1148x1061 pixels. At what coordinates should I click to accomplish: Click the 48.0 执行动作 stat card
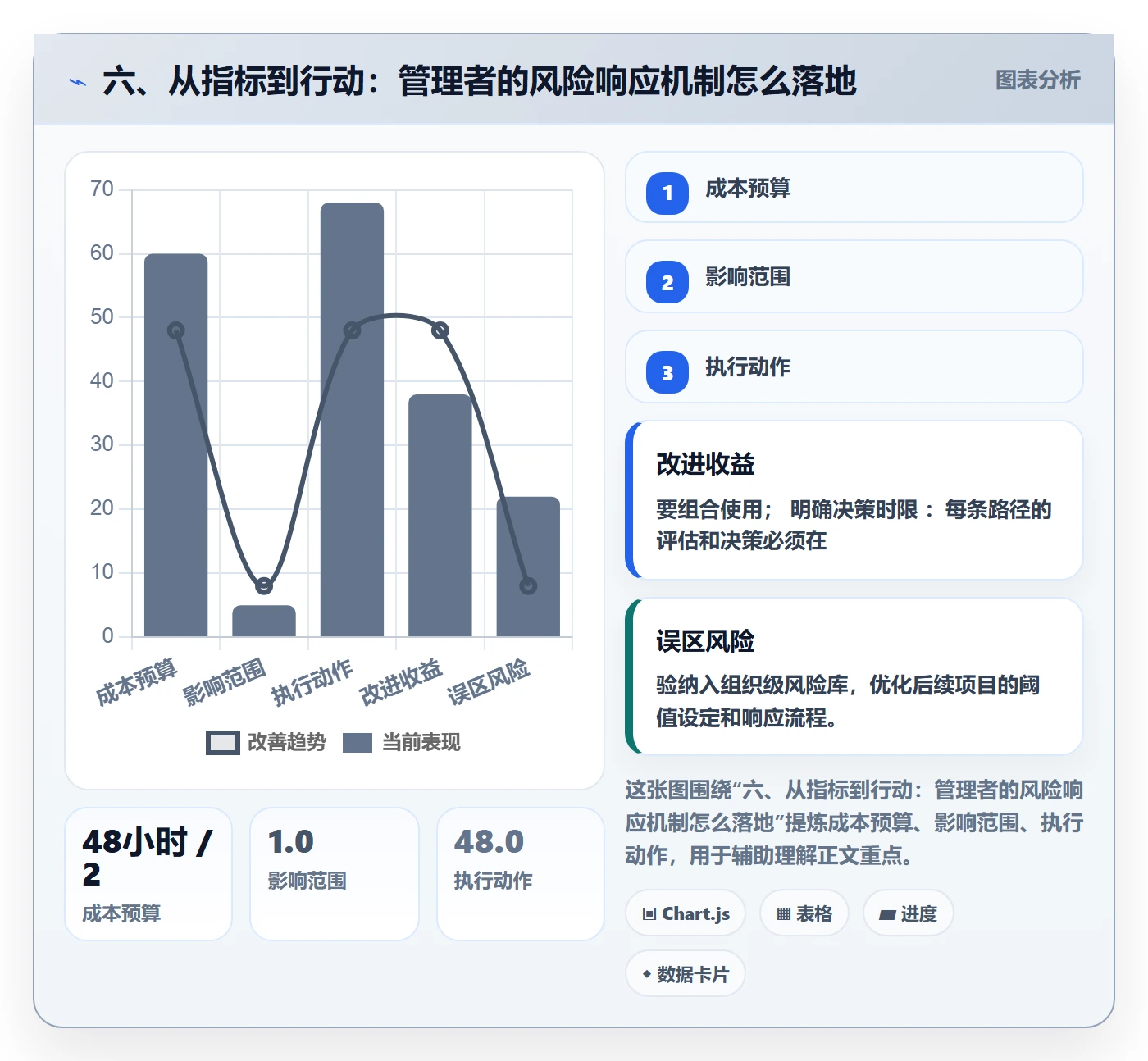pyautogui.click(x=521, y=874)
